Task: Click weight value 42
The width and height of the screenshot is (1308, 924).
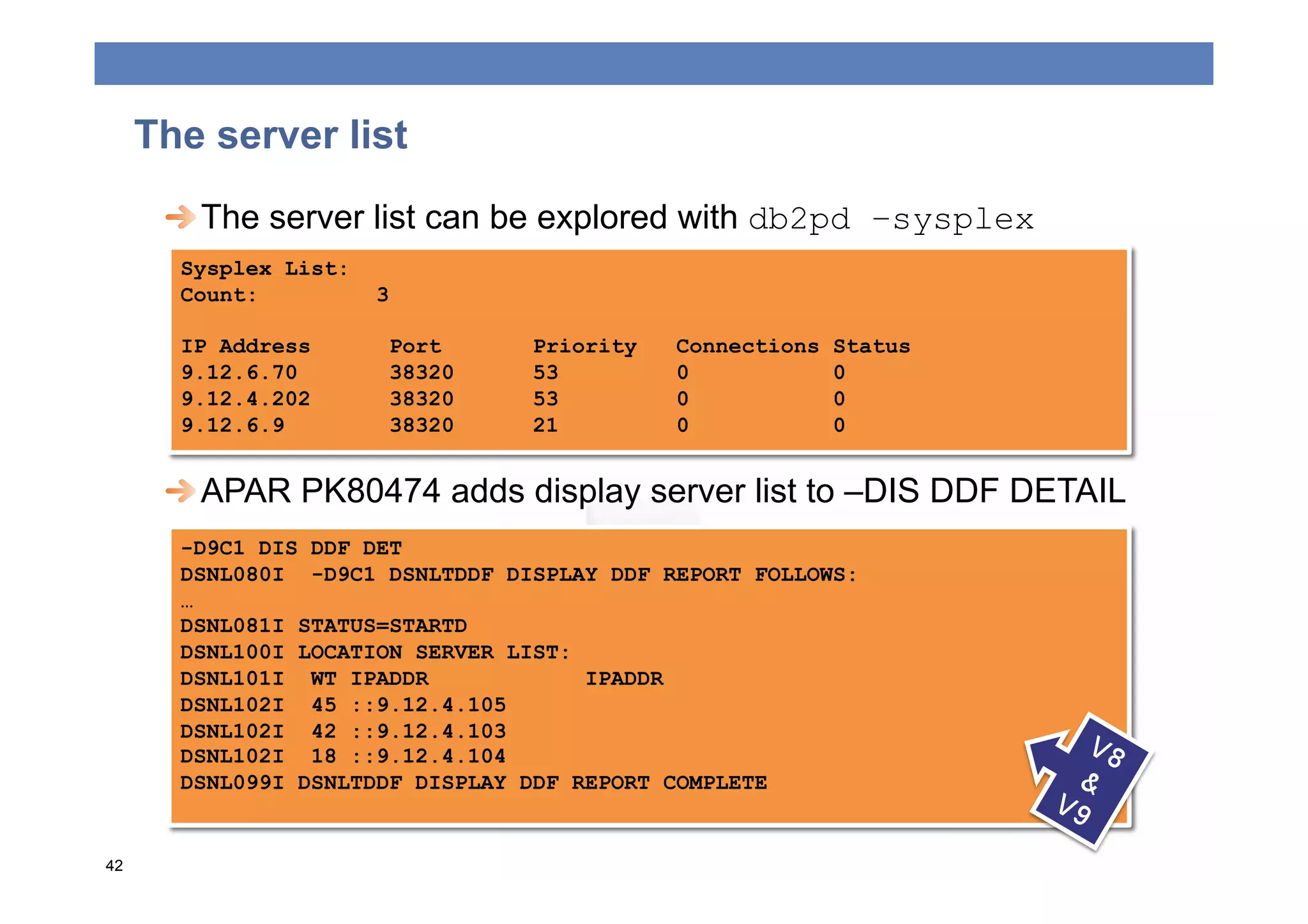Action: 324,731
